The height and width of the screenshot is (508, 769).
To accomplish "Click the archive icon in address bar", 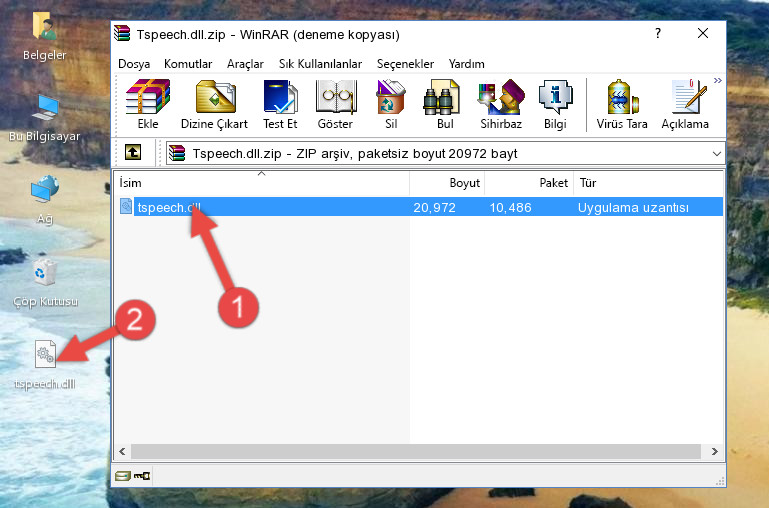I will [177, 153].
